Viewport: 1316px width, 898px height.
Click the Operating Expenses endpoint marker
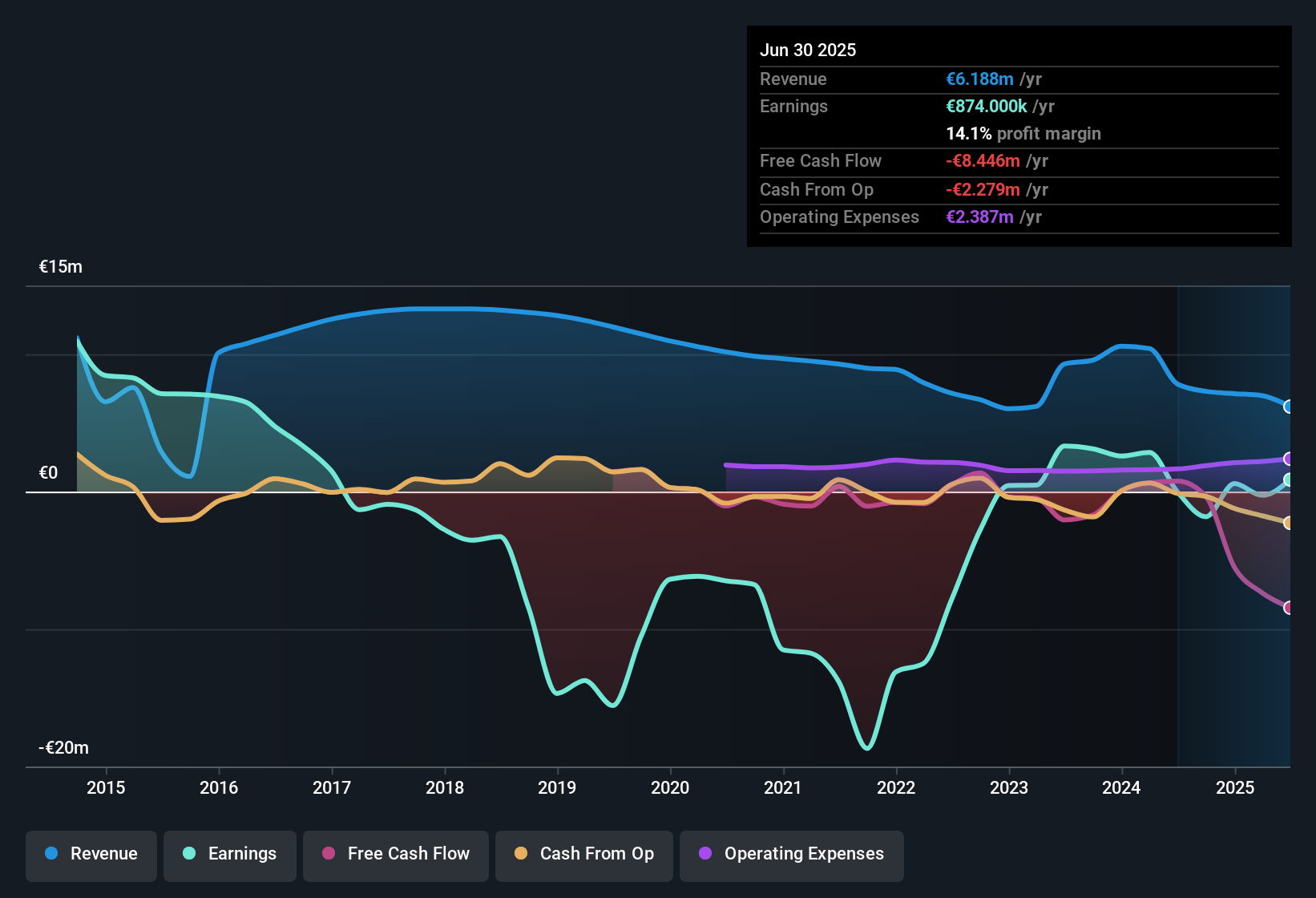click(1288, 459)
